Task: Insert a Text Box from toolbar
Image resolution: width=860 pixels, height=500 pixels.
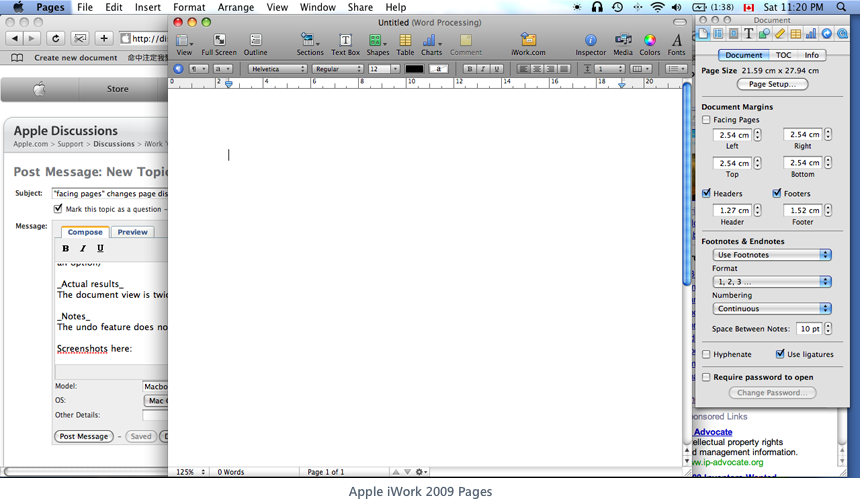Action: pyautogui.click(x=346, y=44)
